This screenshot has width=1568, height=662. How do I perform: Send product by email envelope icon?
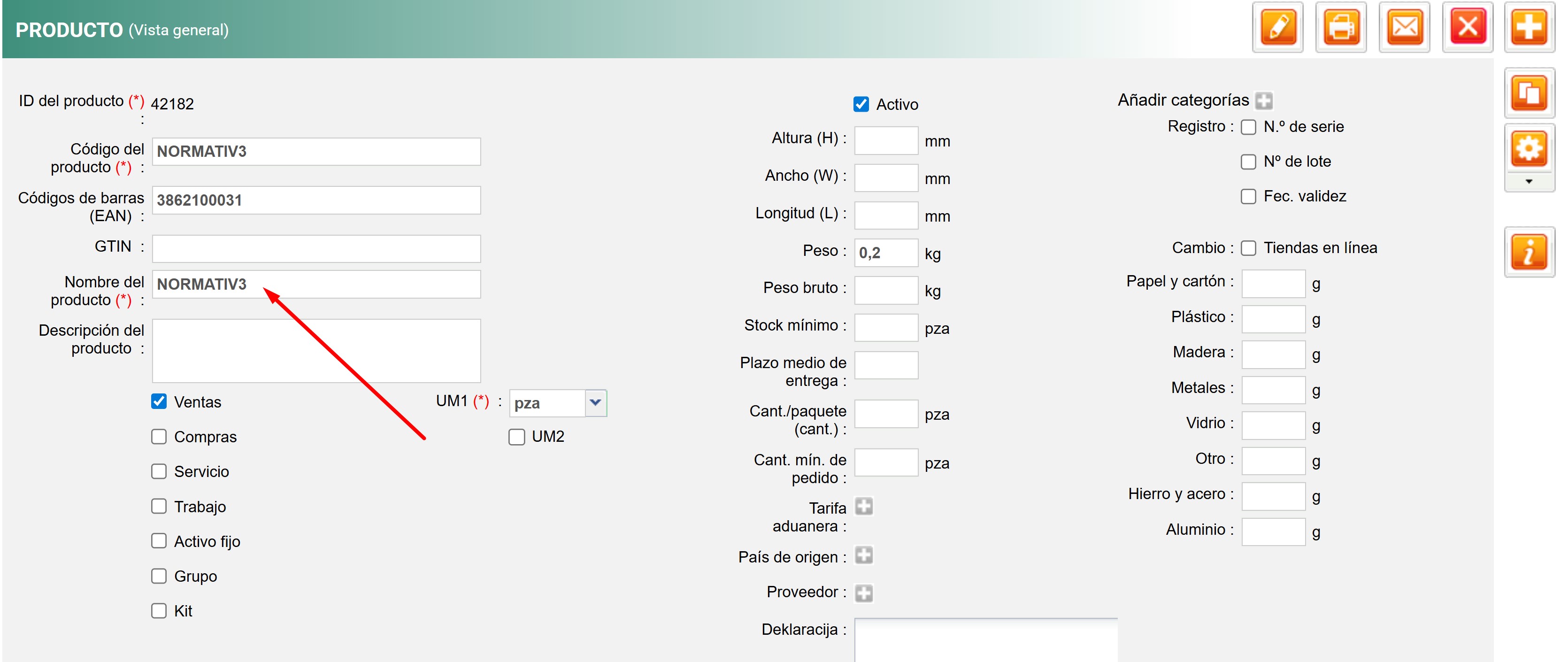[x=1404, y=27]
